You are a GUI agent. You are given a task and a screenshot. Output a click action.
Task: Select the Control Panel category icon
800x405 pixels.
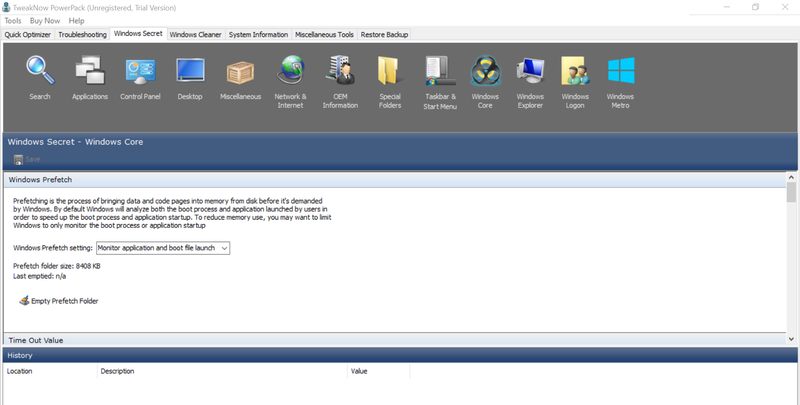tap(140, 70)
